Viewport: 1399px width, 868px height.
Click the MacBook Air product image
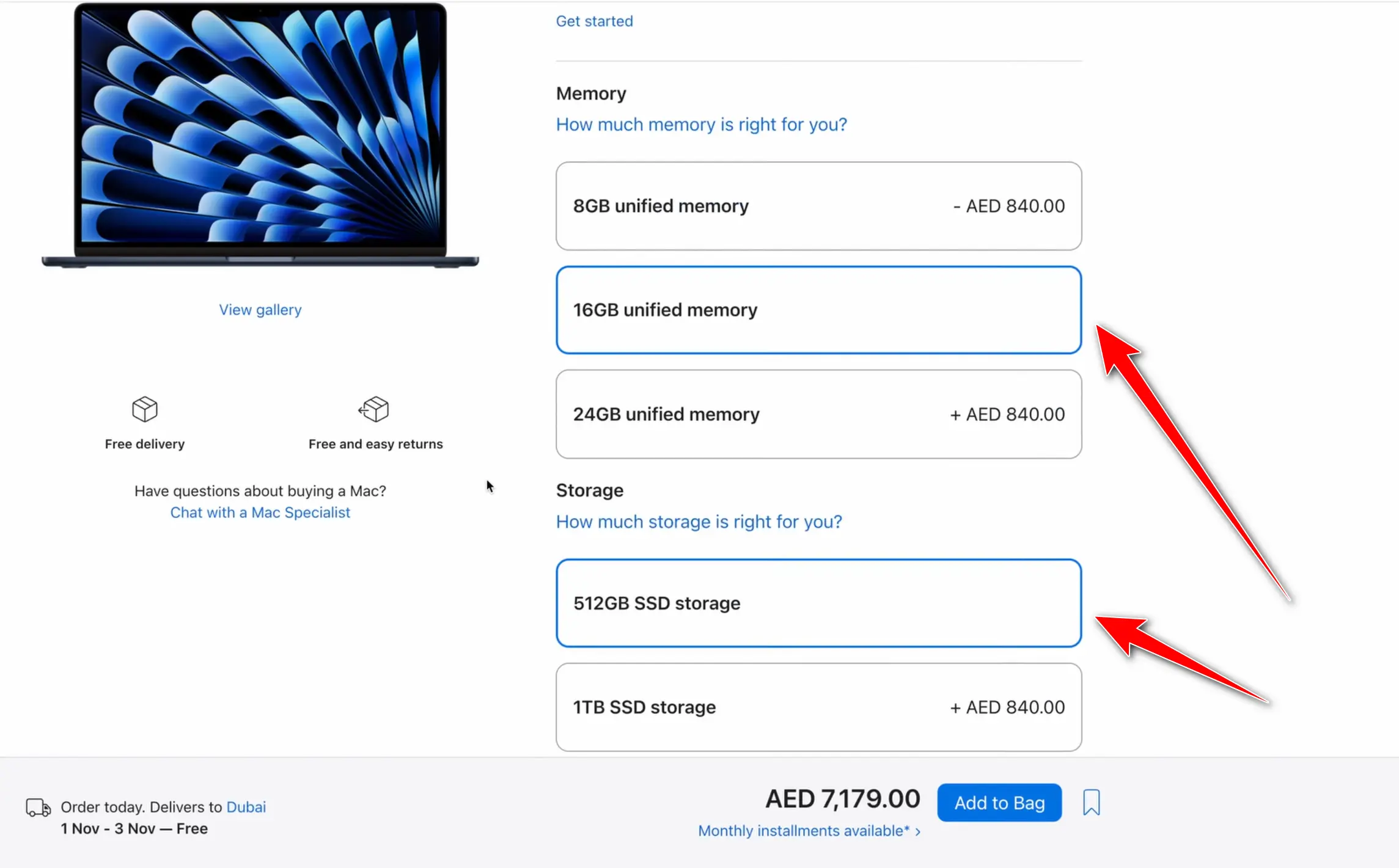point(260,134)
